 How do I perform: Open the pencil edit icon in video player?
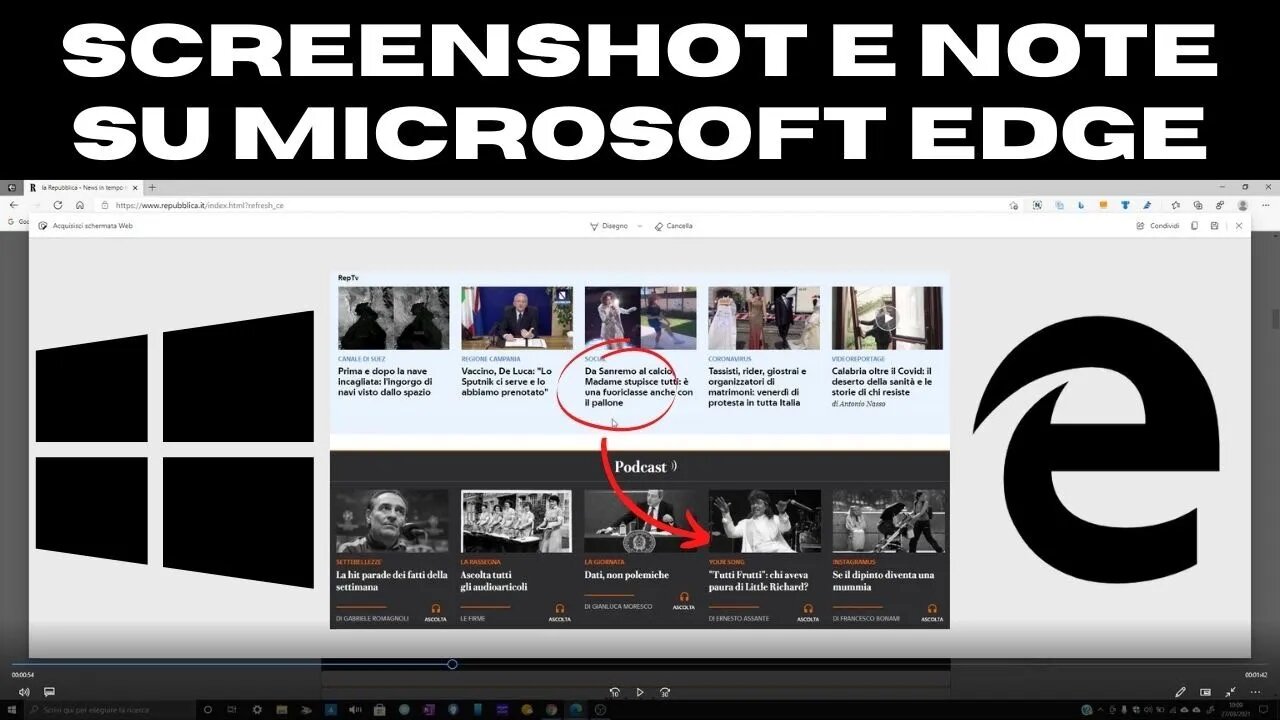[x=1181, y=692]
